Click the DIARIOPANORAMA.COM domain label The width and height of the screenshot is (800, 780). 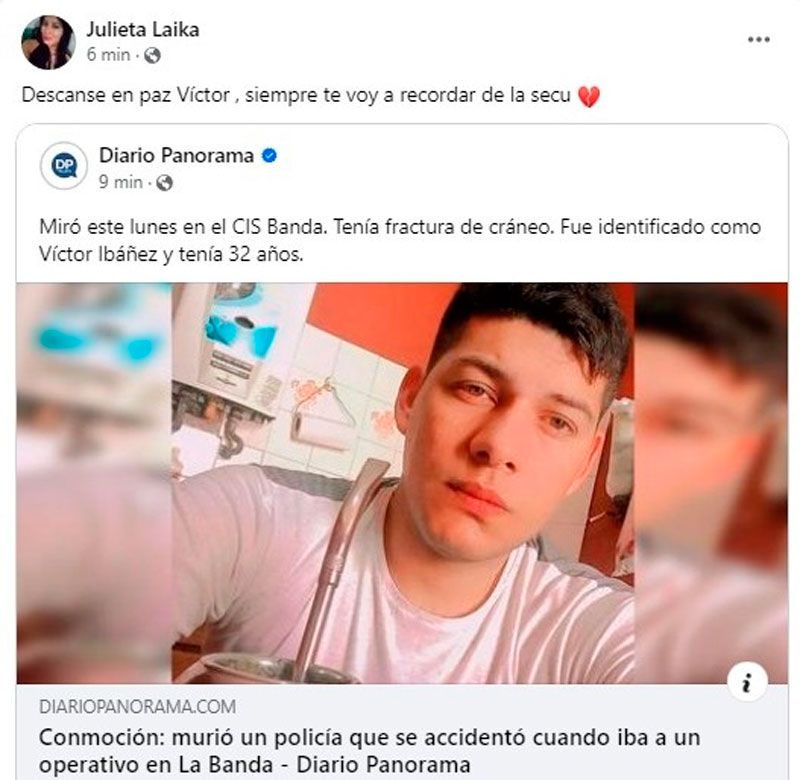coord(137,707)
